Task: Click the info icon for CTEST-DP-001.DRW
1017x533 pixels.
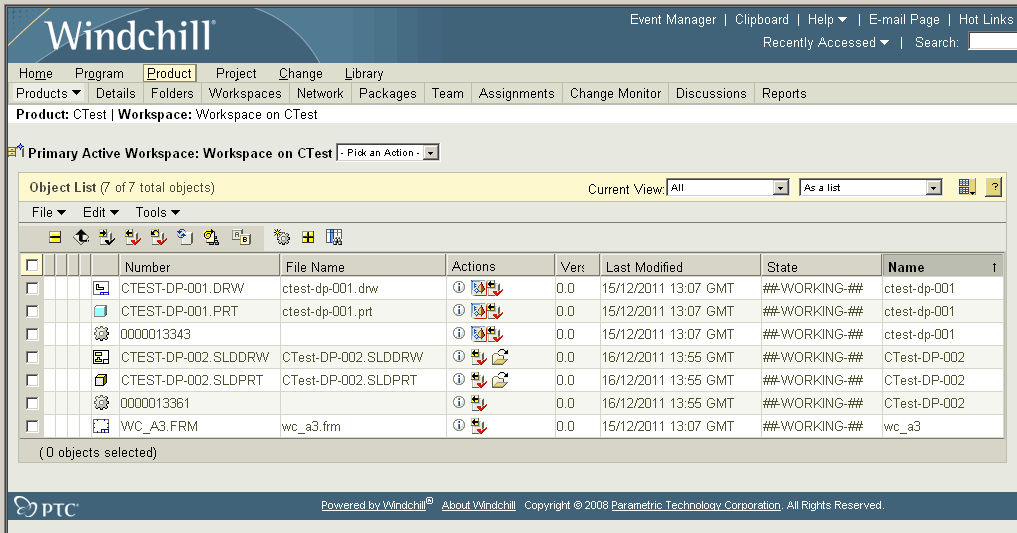Action: point(459,287)
